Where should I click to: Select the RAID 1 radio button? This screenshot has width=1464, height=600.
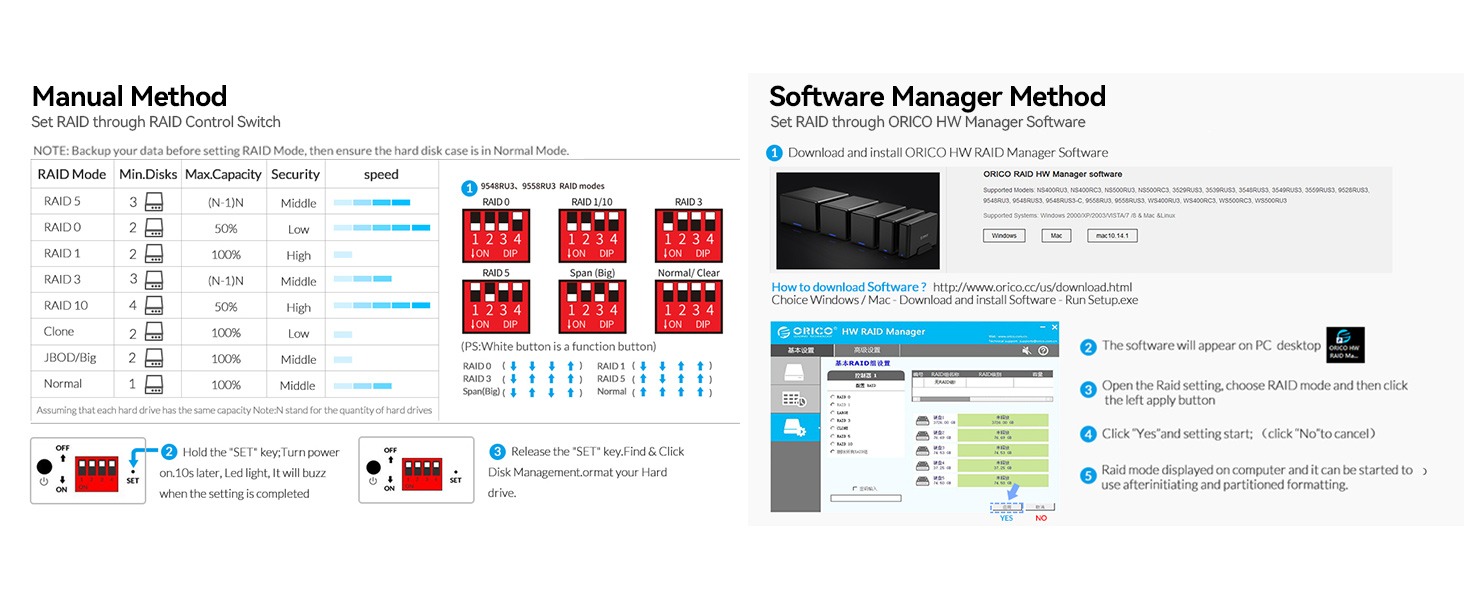(x=832, y=404)
